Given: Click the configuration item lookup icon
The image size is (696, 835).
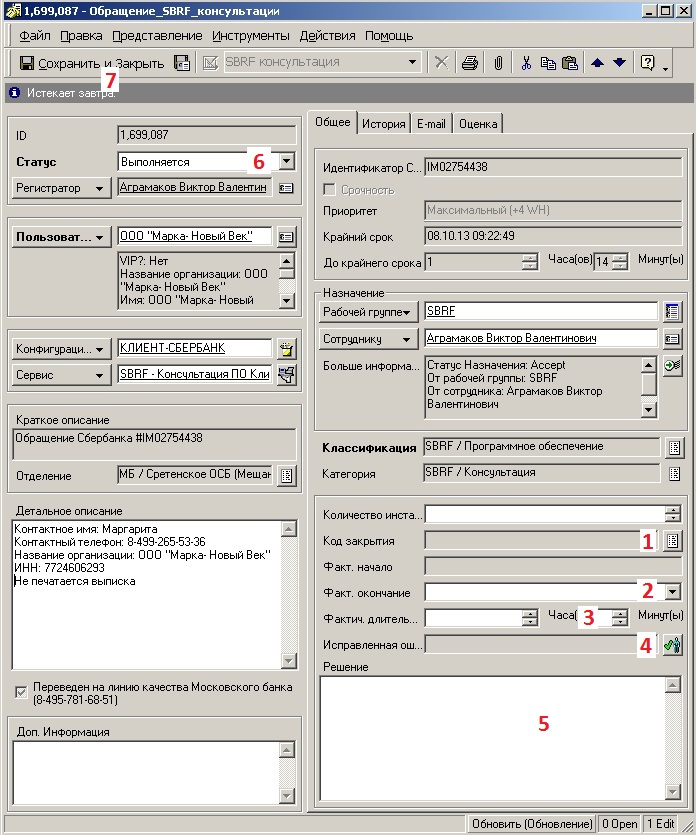Looking at the screenshot, I should [286, 349].
